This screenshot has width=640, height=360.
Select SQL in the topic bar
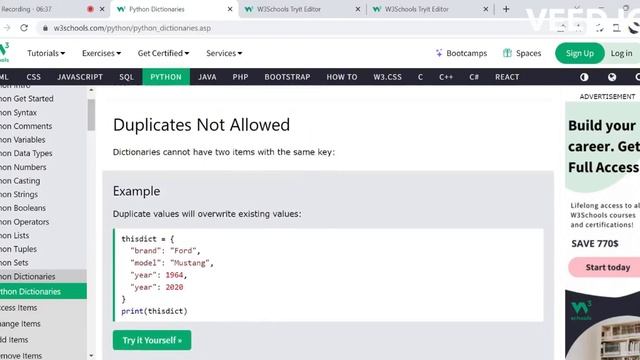coord(127,77)
